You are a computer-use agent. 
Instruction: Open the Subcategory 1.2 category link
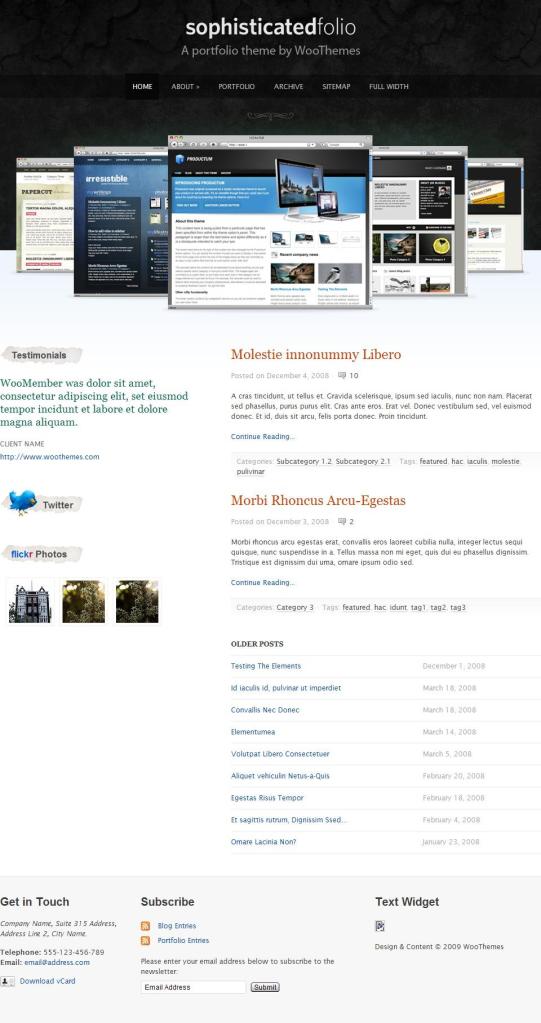coord(304,461)
